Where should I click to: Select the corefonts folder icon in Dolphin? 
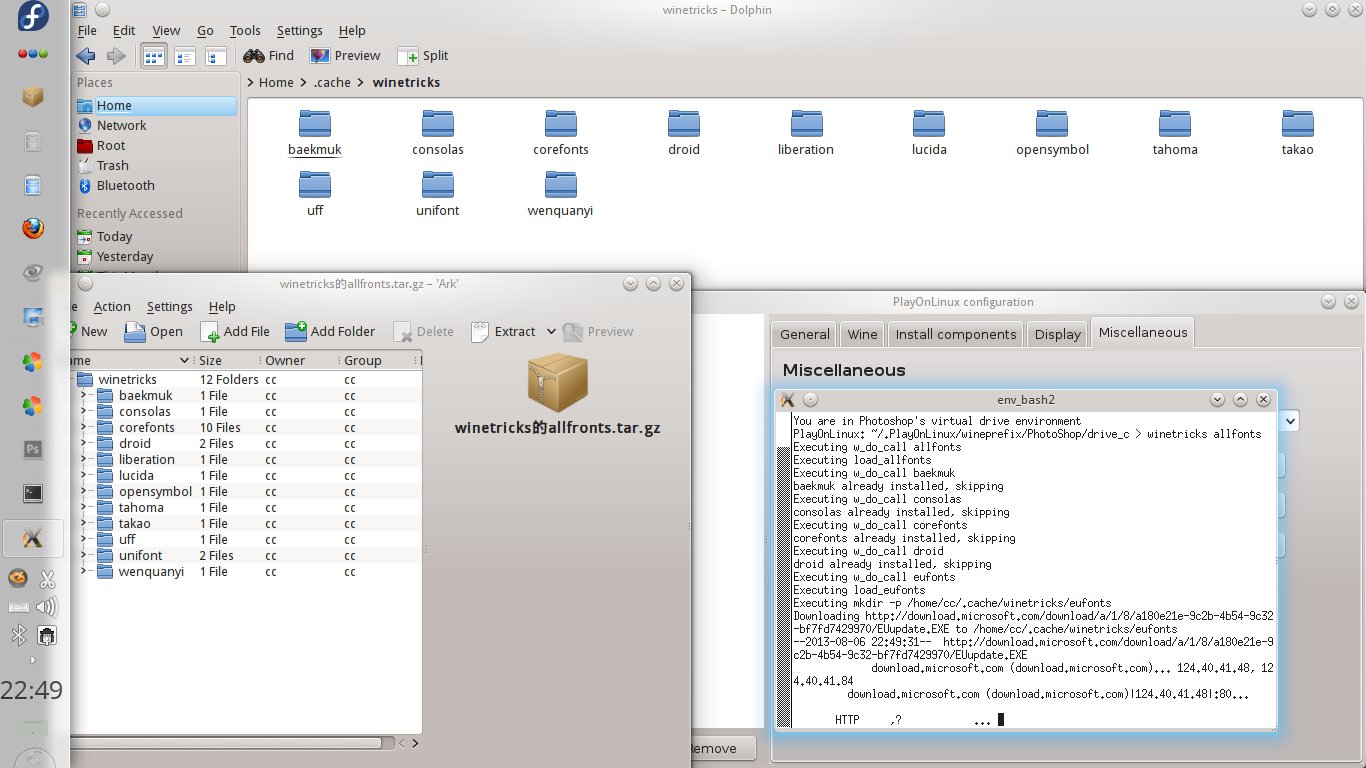point(560,124)
